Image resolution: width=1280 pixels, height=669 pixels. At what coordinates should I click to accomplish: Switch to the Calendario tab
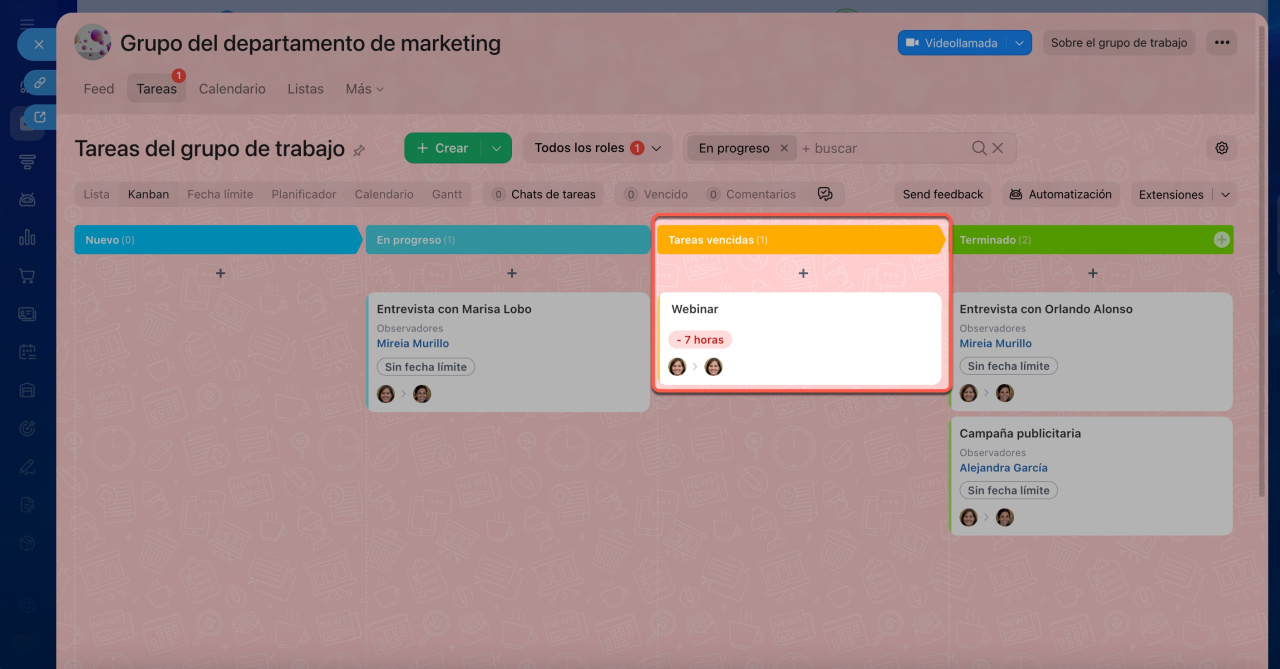coord(232,89)
